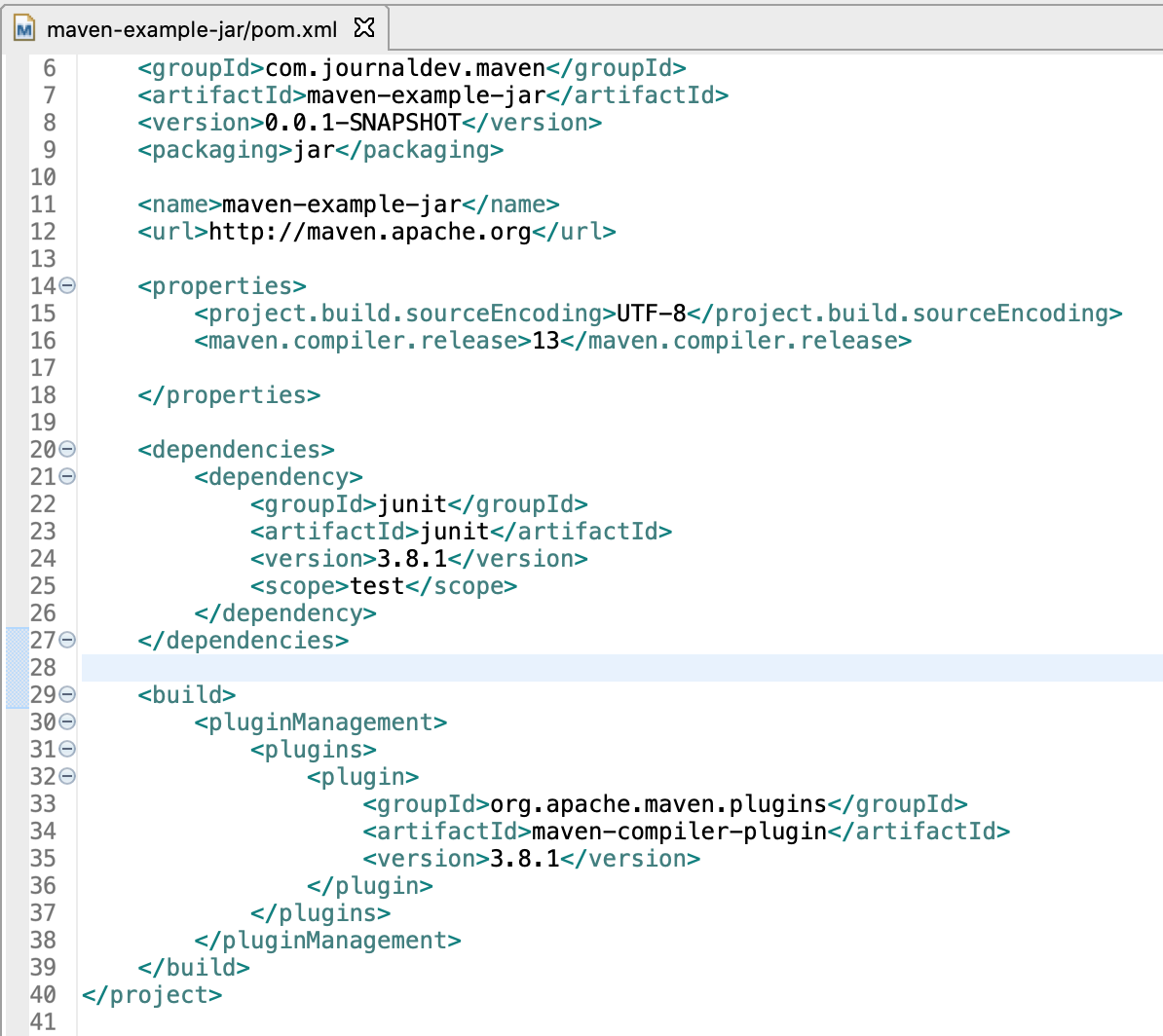Click the closing </properties> tag

click(229, 394)
